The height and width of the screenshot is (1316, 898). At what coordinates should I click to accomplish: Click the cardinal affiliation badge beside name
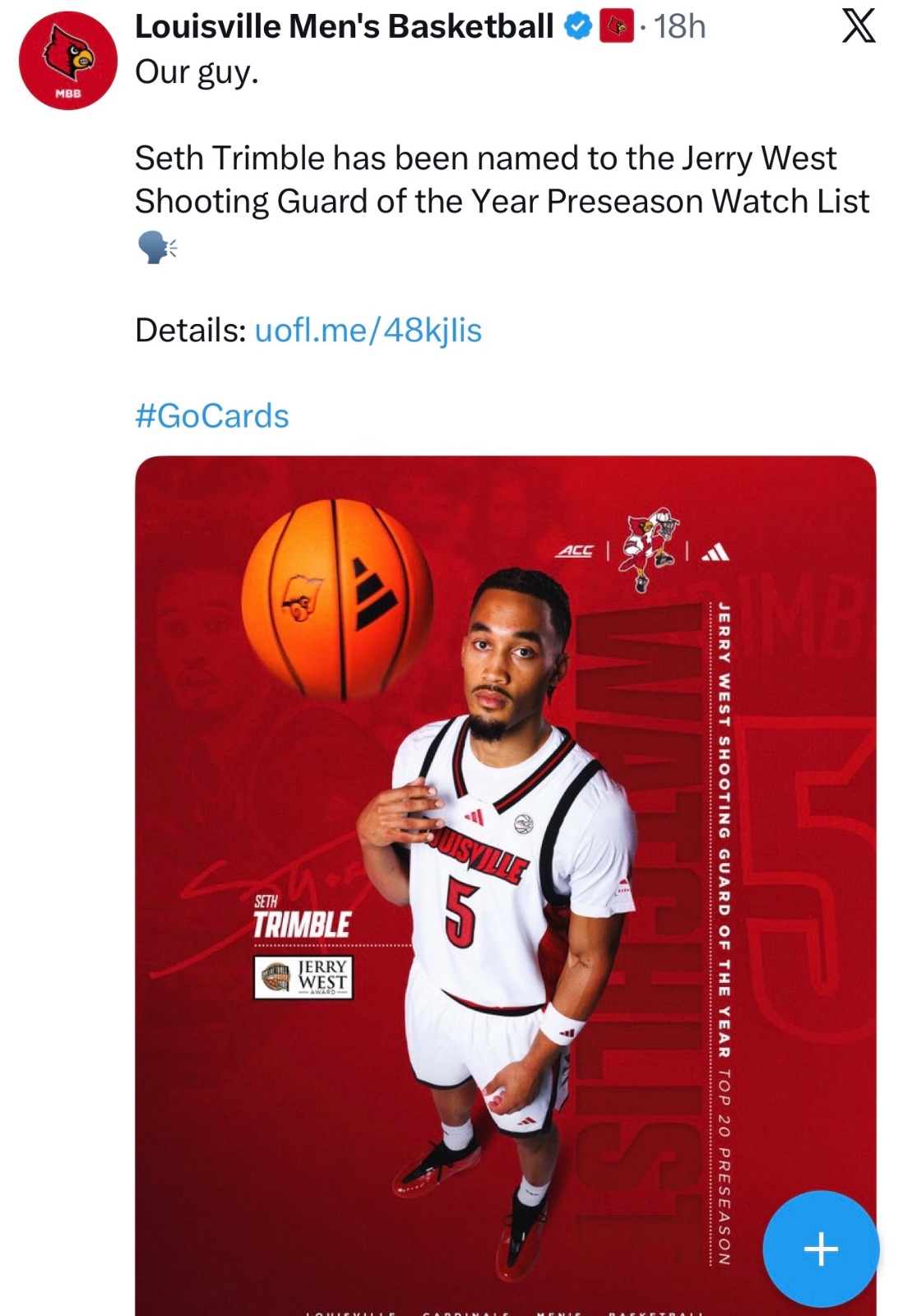617,28
